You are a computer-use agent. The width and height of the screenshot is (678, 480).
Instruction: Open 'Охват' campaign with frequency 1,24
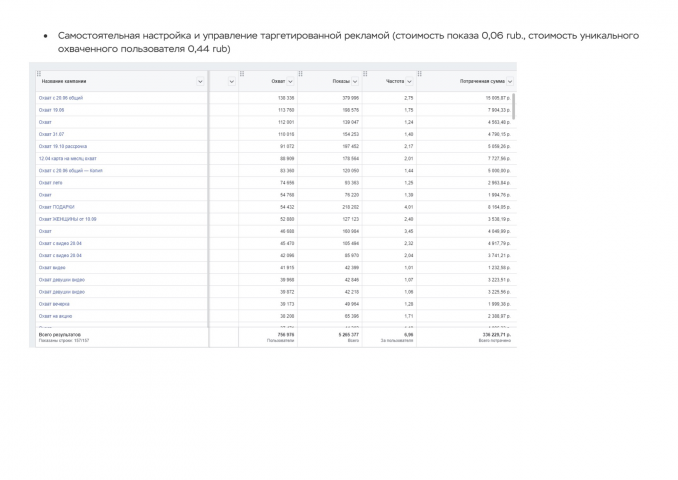click(45, 122)
